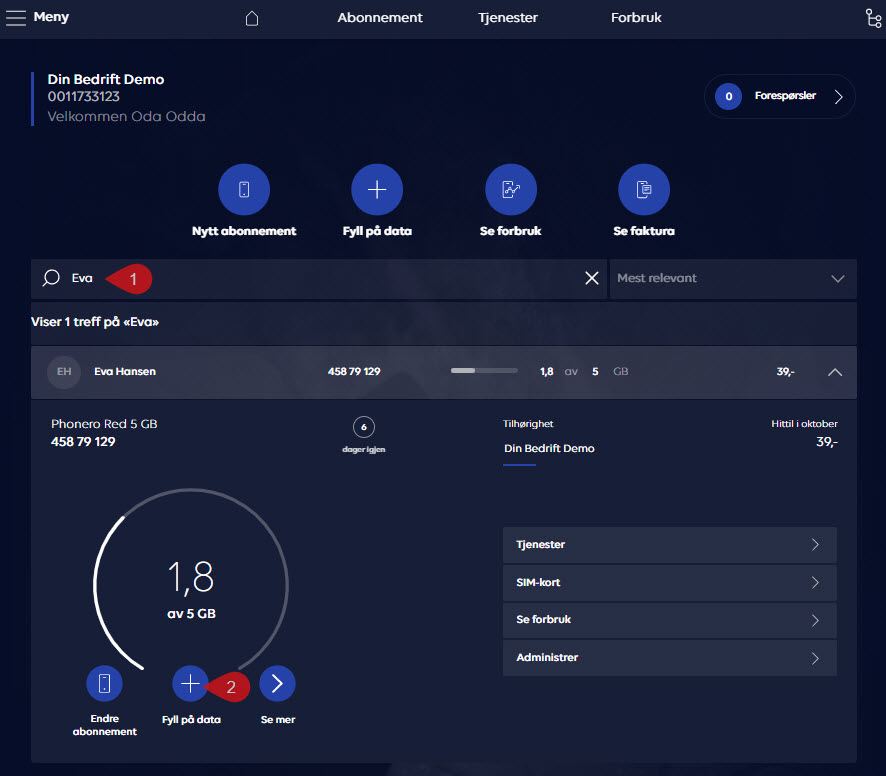Click the Din Bedrift Demo company heading

coord(106,79)
